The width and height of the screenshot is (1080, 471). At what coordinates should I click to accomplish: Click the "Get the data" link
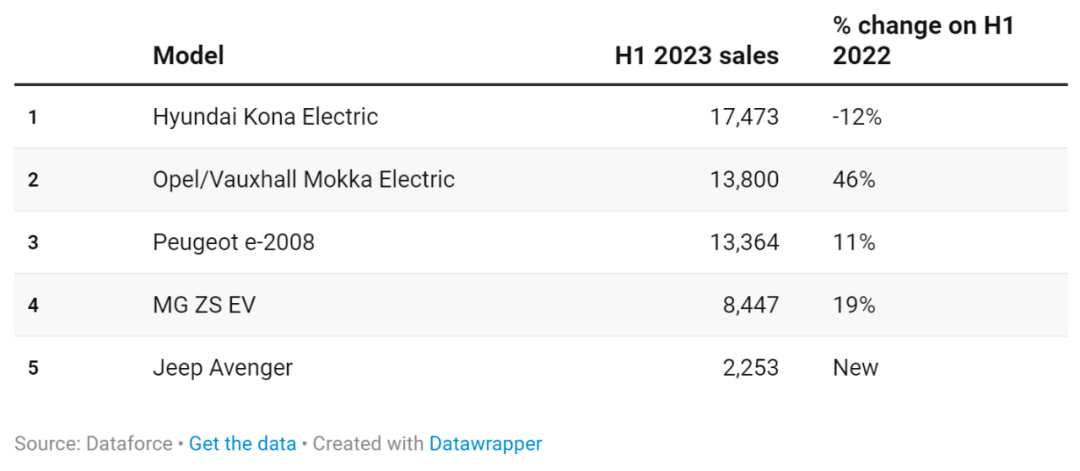(242, 443)
